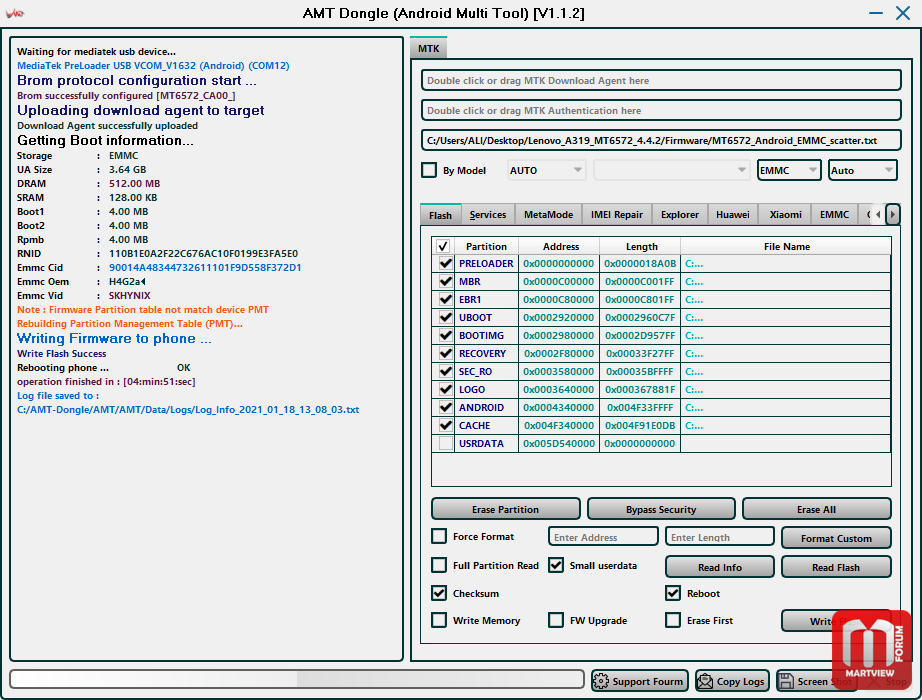Click the Support Forum gear icon

(x=600, y=681)
